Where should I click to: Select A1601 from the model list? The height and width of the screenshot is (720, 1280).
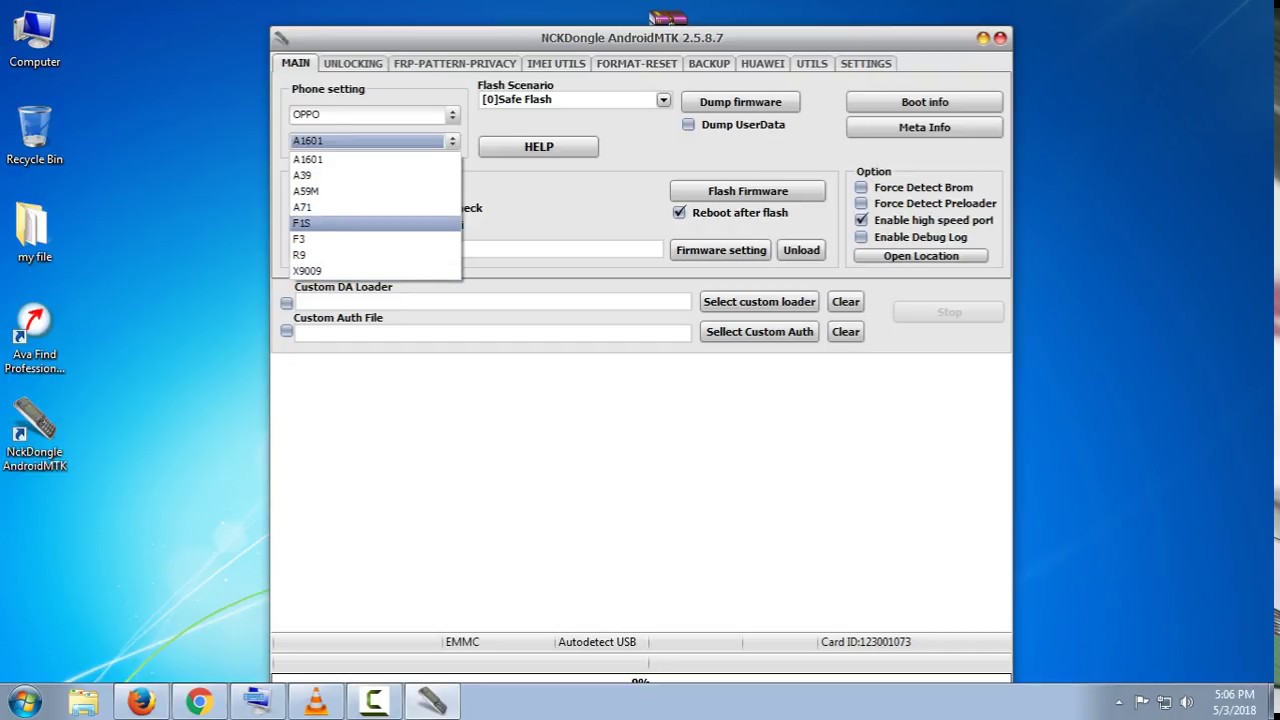[x=376, y=159]
